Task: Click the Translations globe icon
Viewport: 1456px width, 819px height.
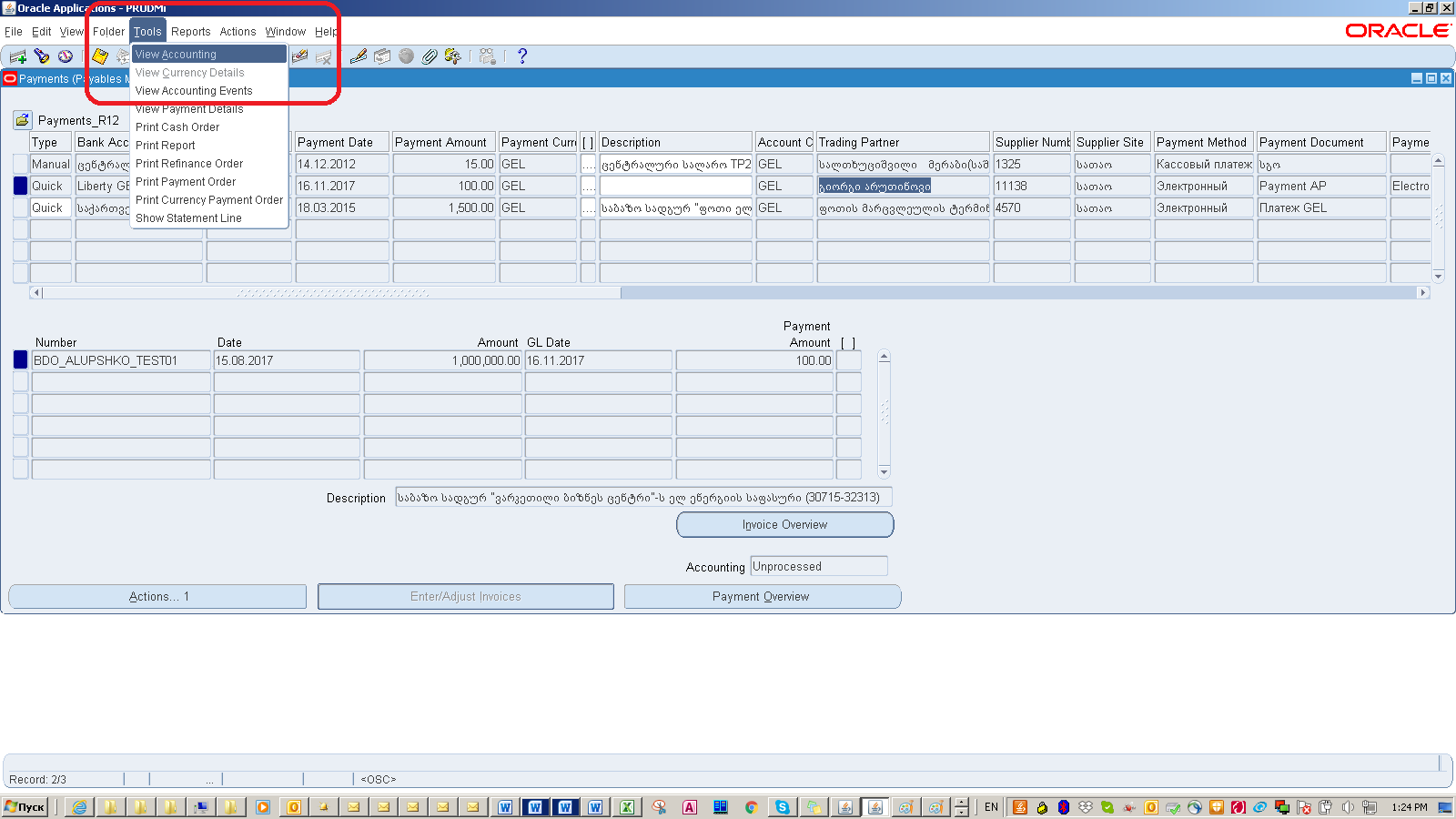Action: [x=404, y=56]
